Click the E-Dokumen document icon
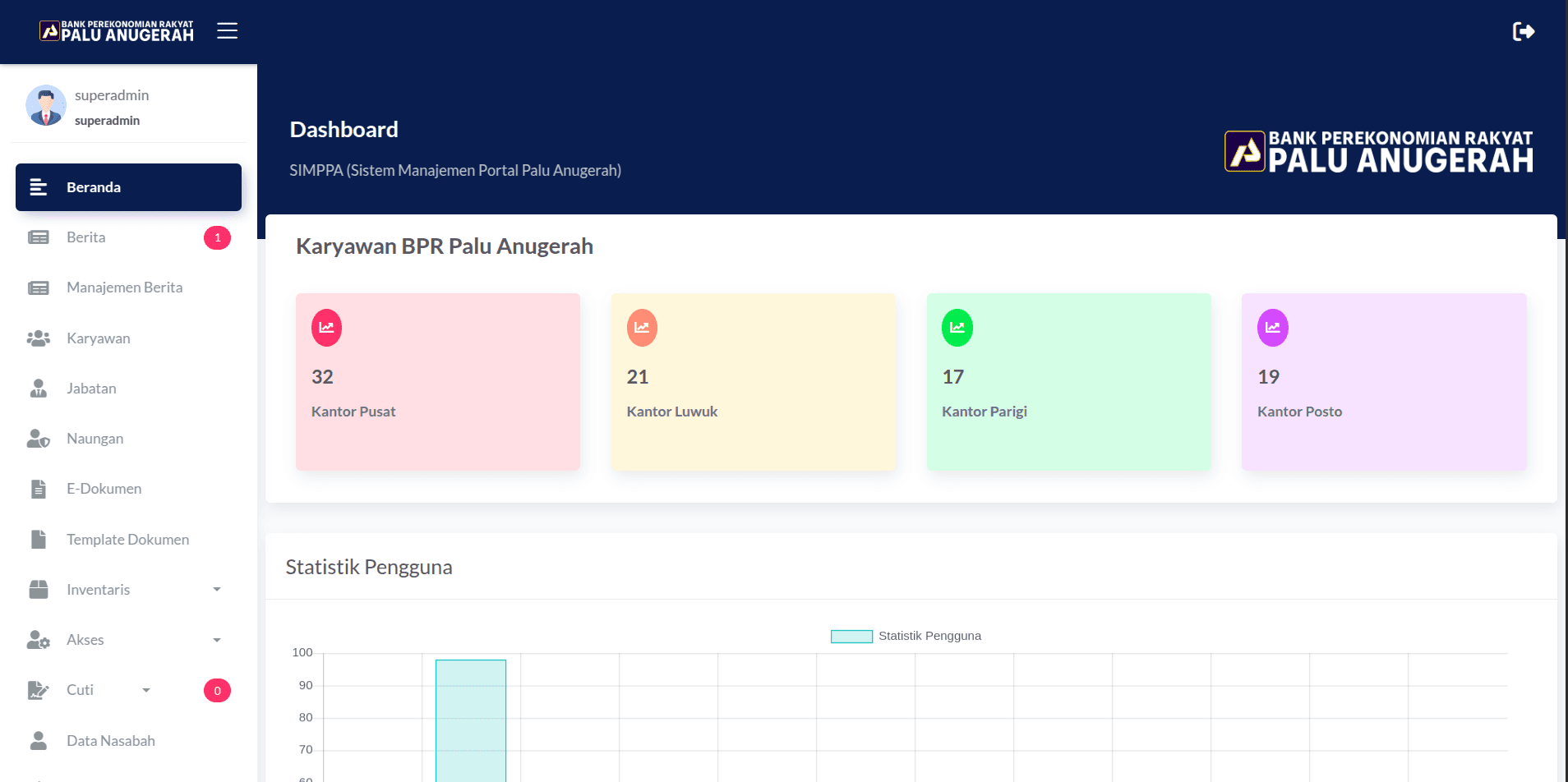Viewport: 1568px width, 782px height. click(x=39, y=488)
